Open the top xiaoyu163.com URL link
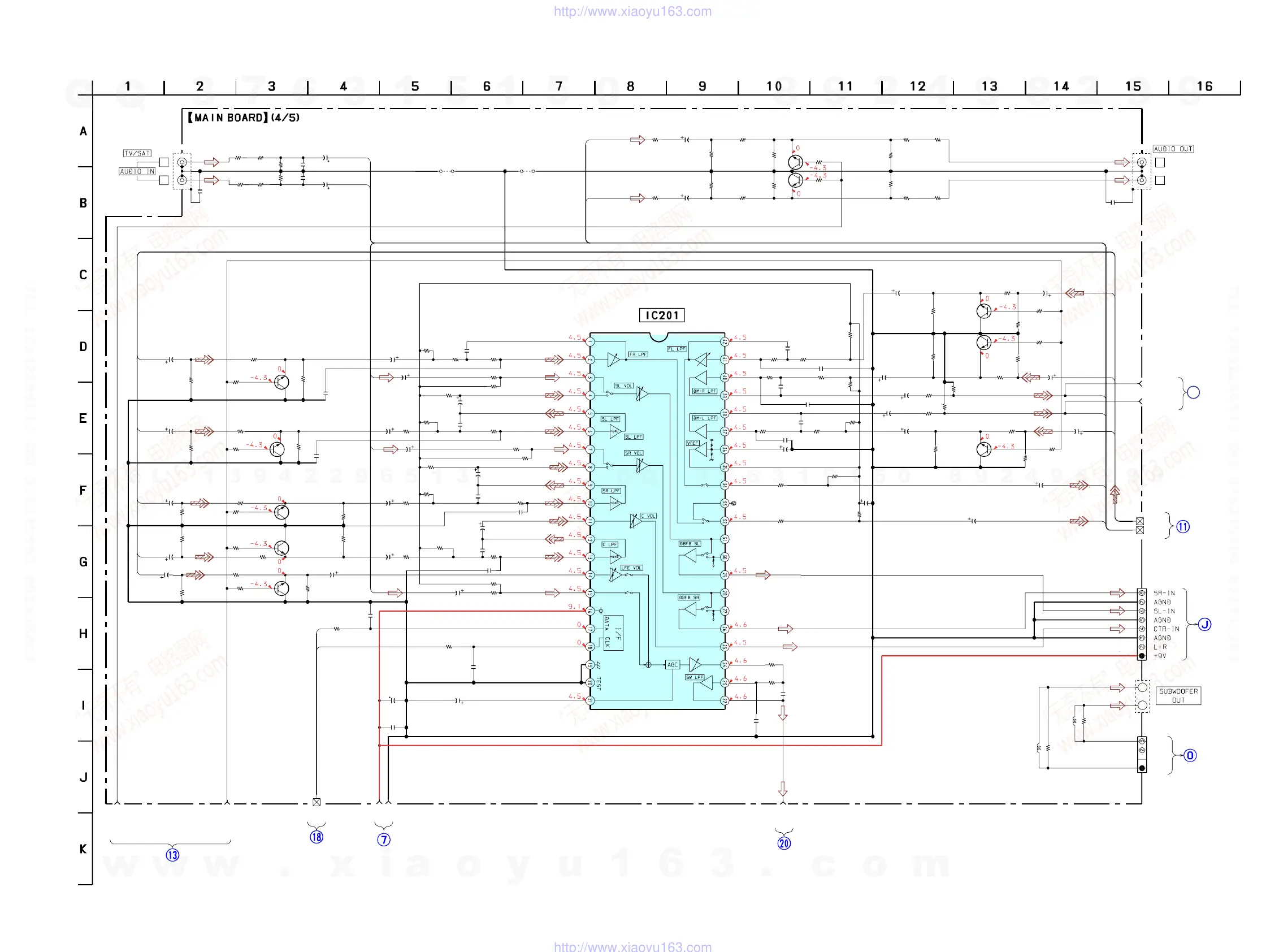Image resolution: width=1266 pixels, height=952 pixels. [x=632, y=11]
